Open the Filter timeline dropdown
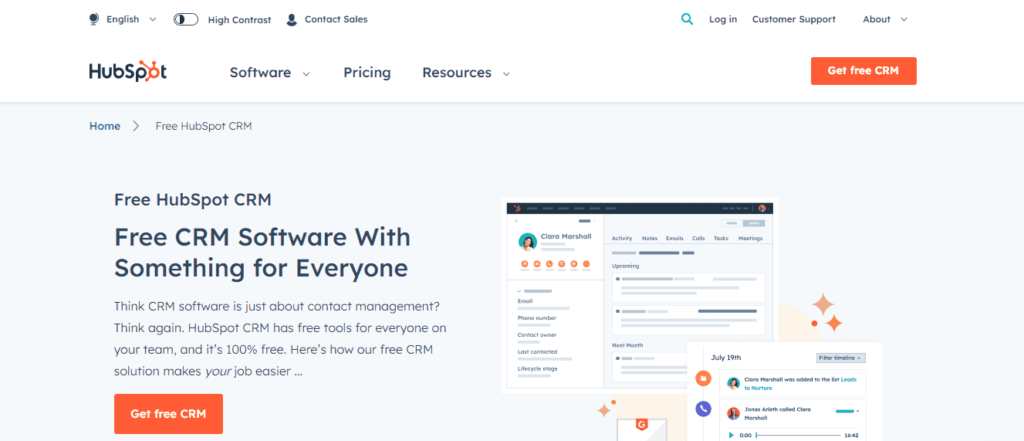Viewport: 1024px width, 441px height. (x=841, y=358)
